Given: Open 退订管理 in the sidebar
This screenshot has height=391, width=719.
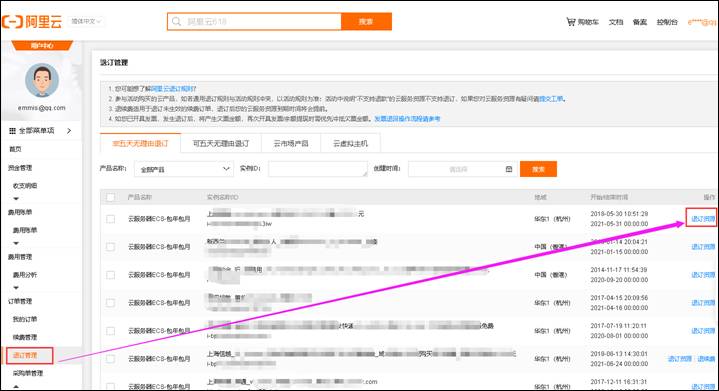Looking at the screenshot, I should 25,355.
